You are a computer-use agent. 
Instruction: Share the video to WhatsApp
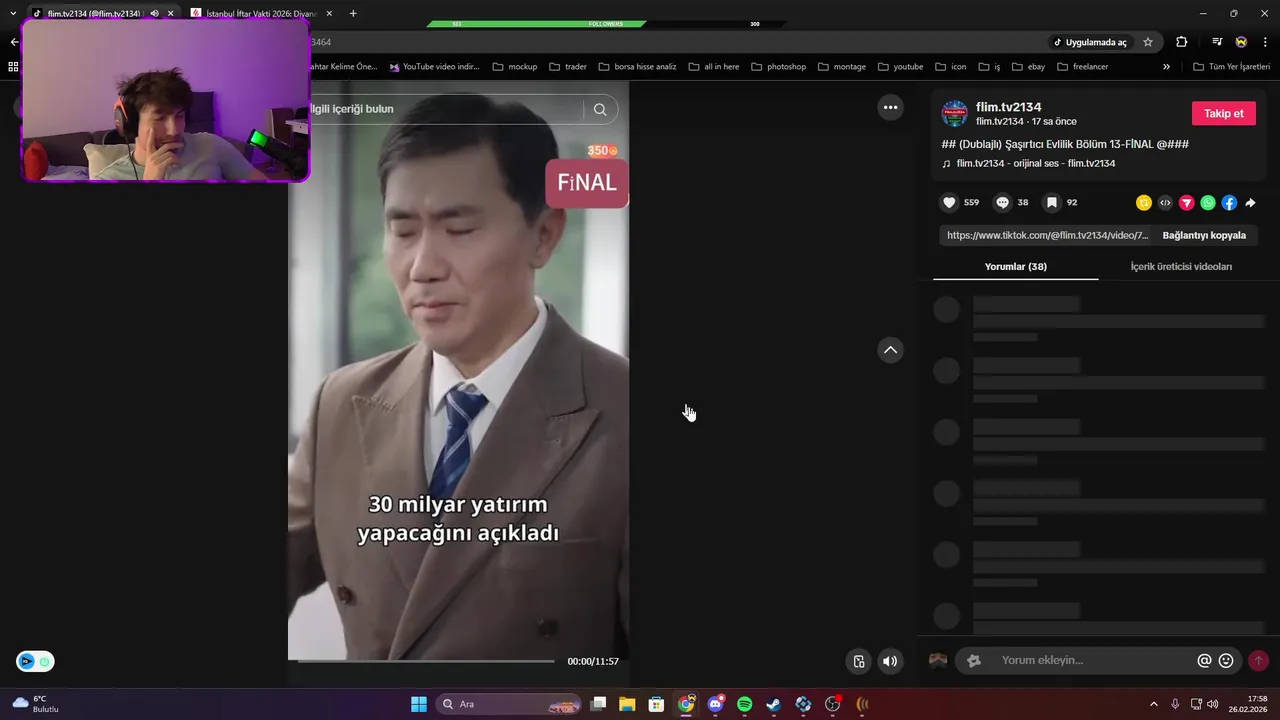1208,202
